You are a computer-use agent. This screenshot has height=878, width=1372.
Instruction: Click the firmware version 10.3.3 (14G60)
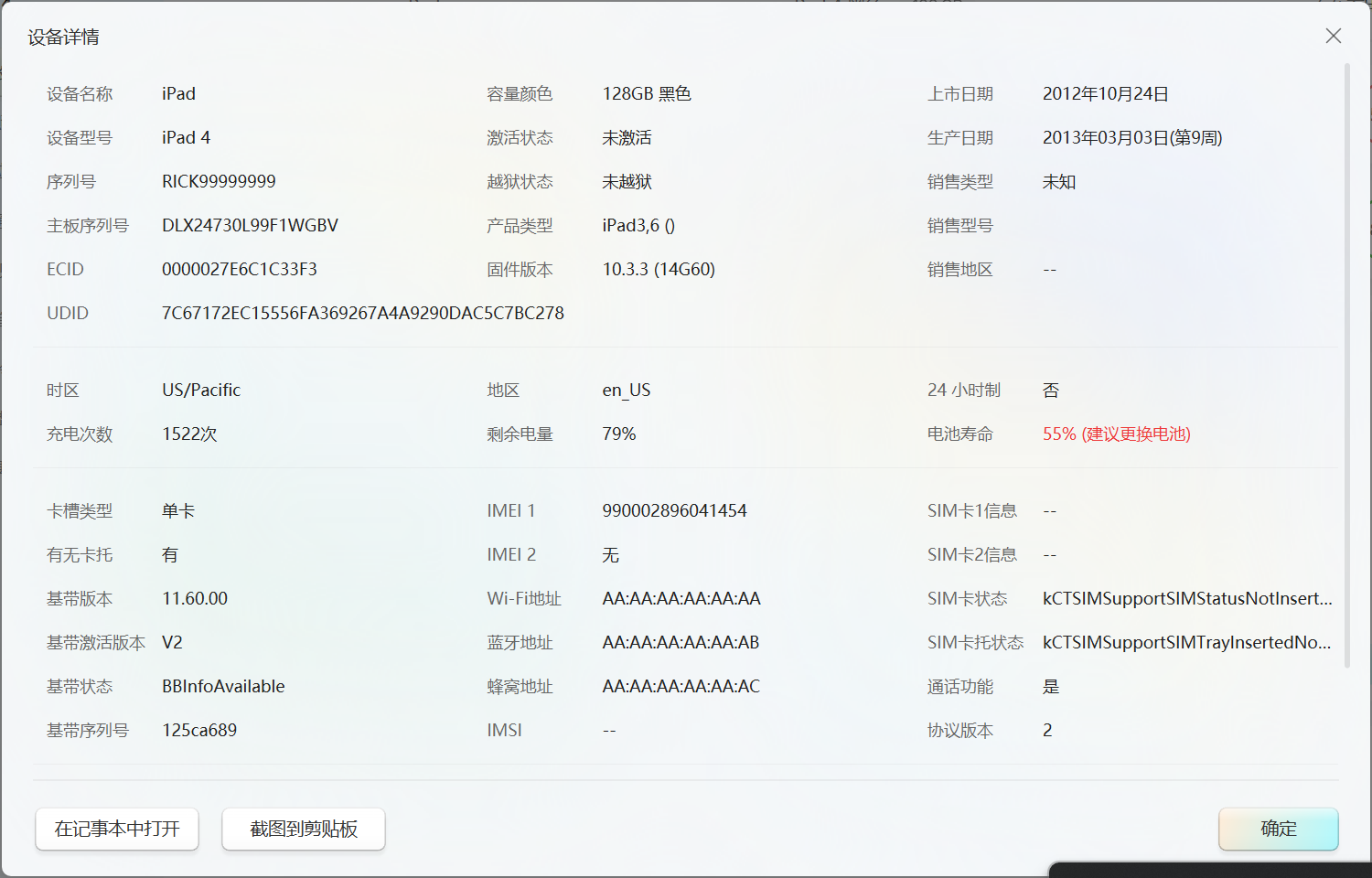tap(659, 270)
